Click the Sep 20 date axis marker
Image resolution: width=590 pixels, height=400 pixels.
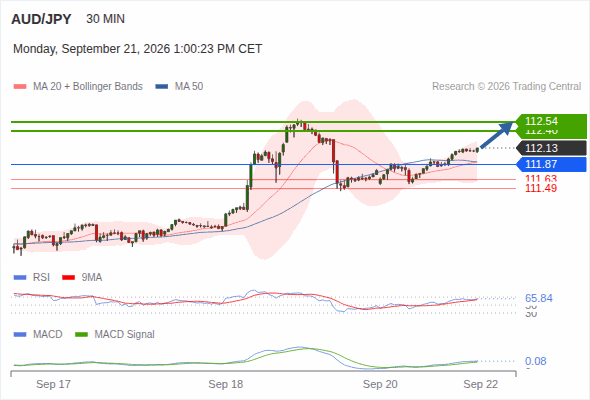380,384
